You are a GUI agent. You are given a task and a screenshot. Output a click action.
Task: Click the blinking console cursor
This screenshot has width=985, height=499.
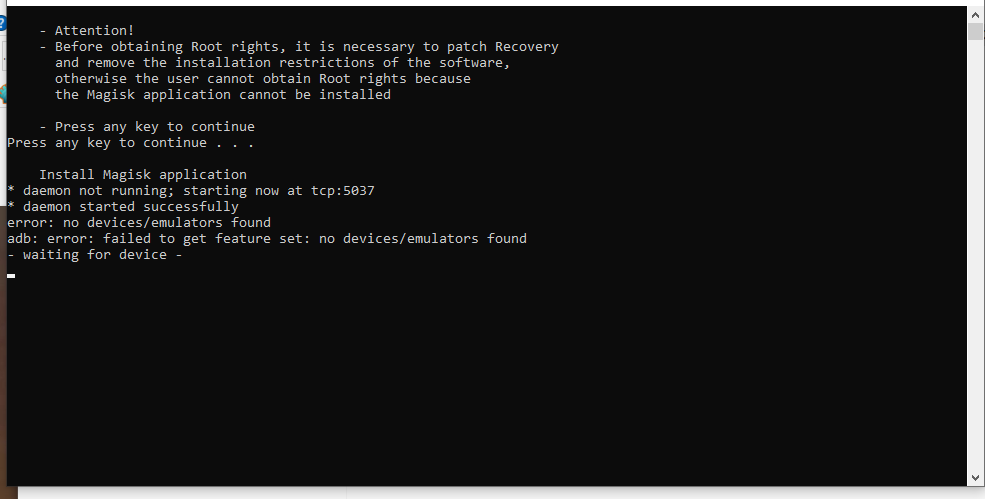tap(11, 275)
